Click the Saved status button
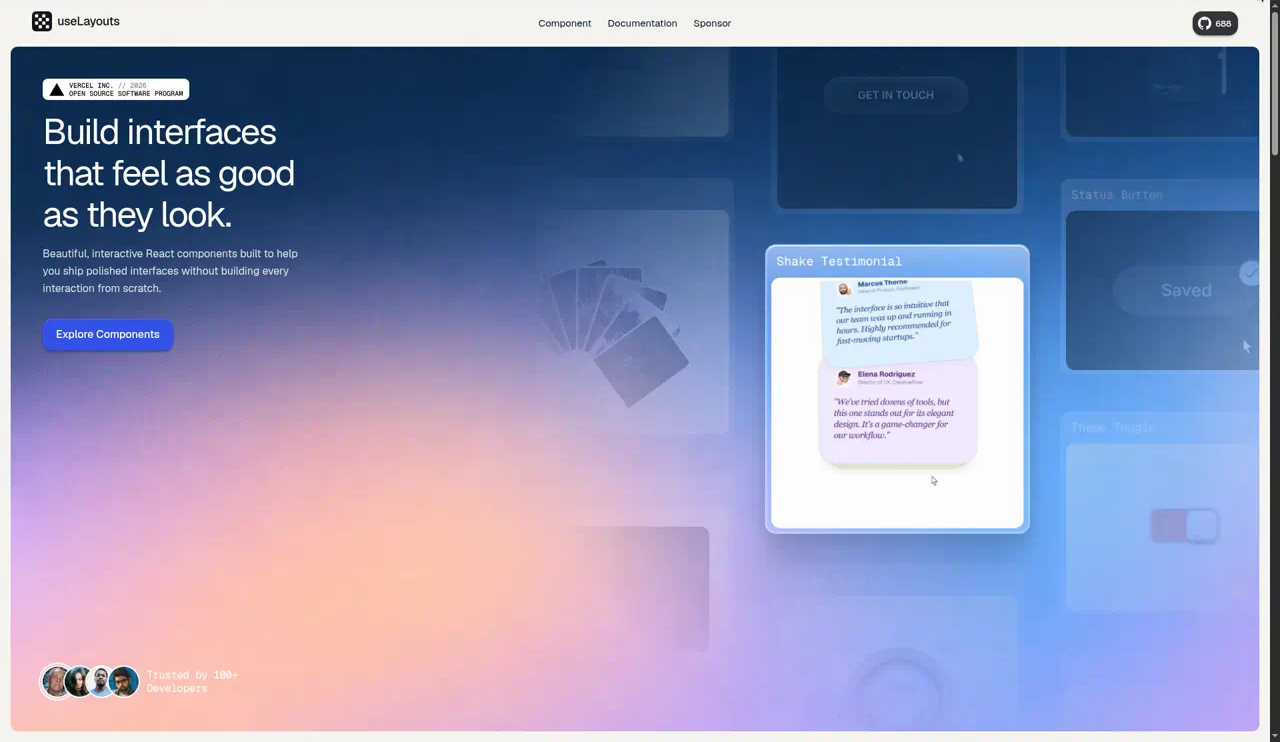 1186,290
